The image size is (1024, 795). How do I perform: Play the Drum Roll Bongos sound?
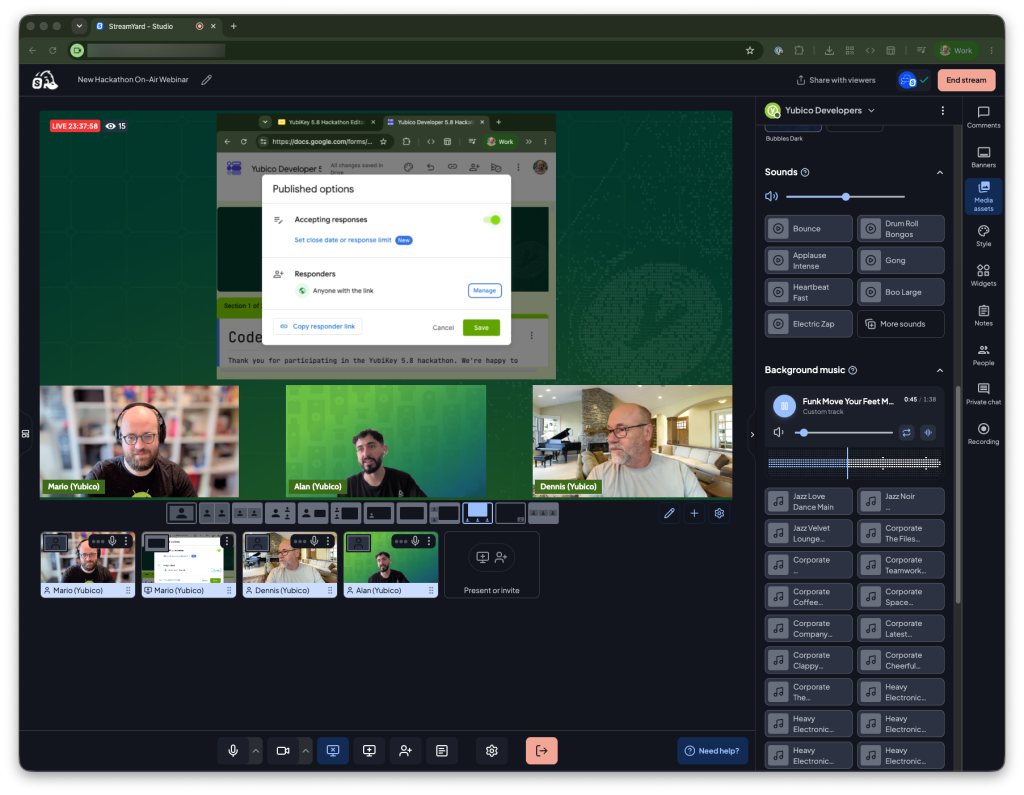[x=901, y=229]
